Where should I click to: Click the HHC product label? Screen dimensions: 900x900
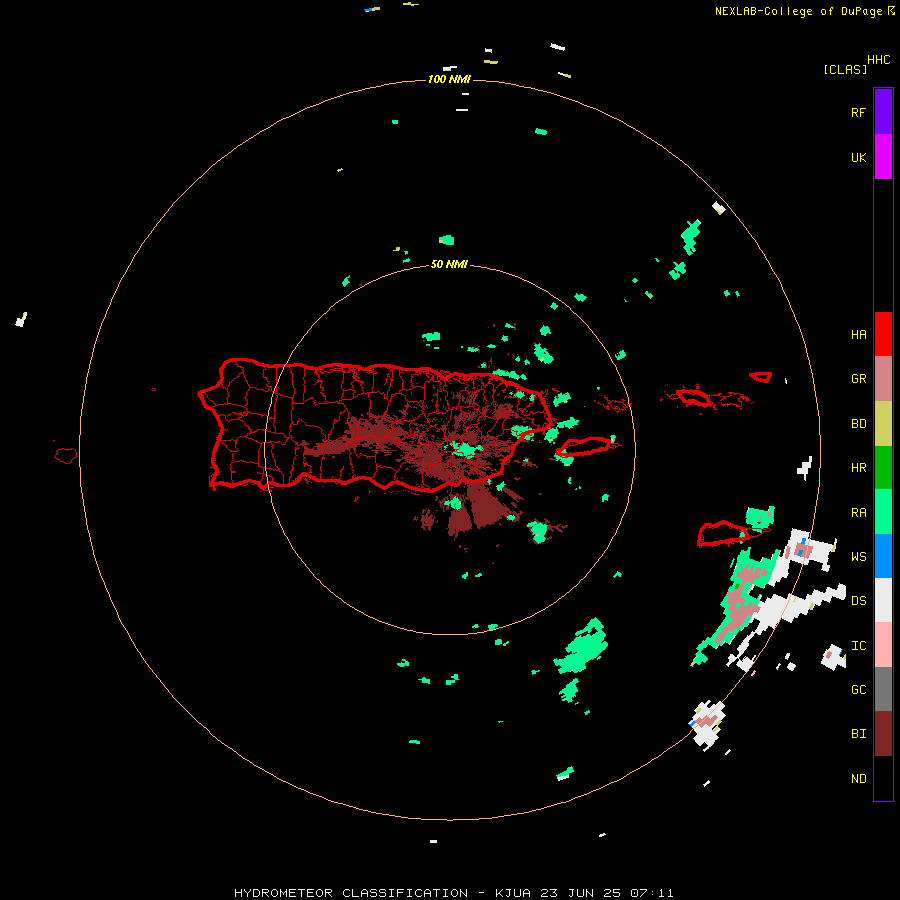pos(879,60)
